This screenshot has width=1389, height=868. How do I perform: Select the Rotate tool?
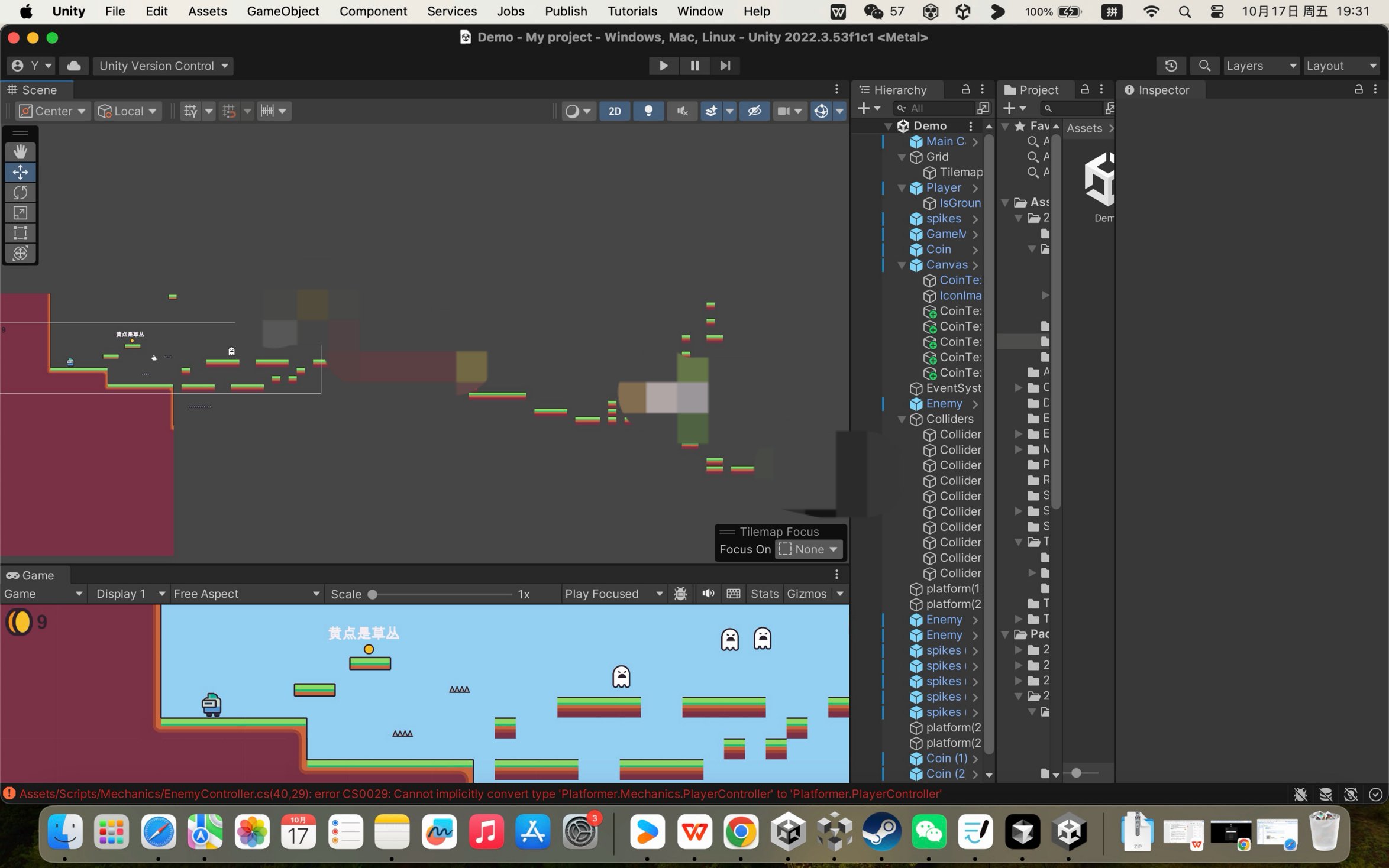(20, 192)
